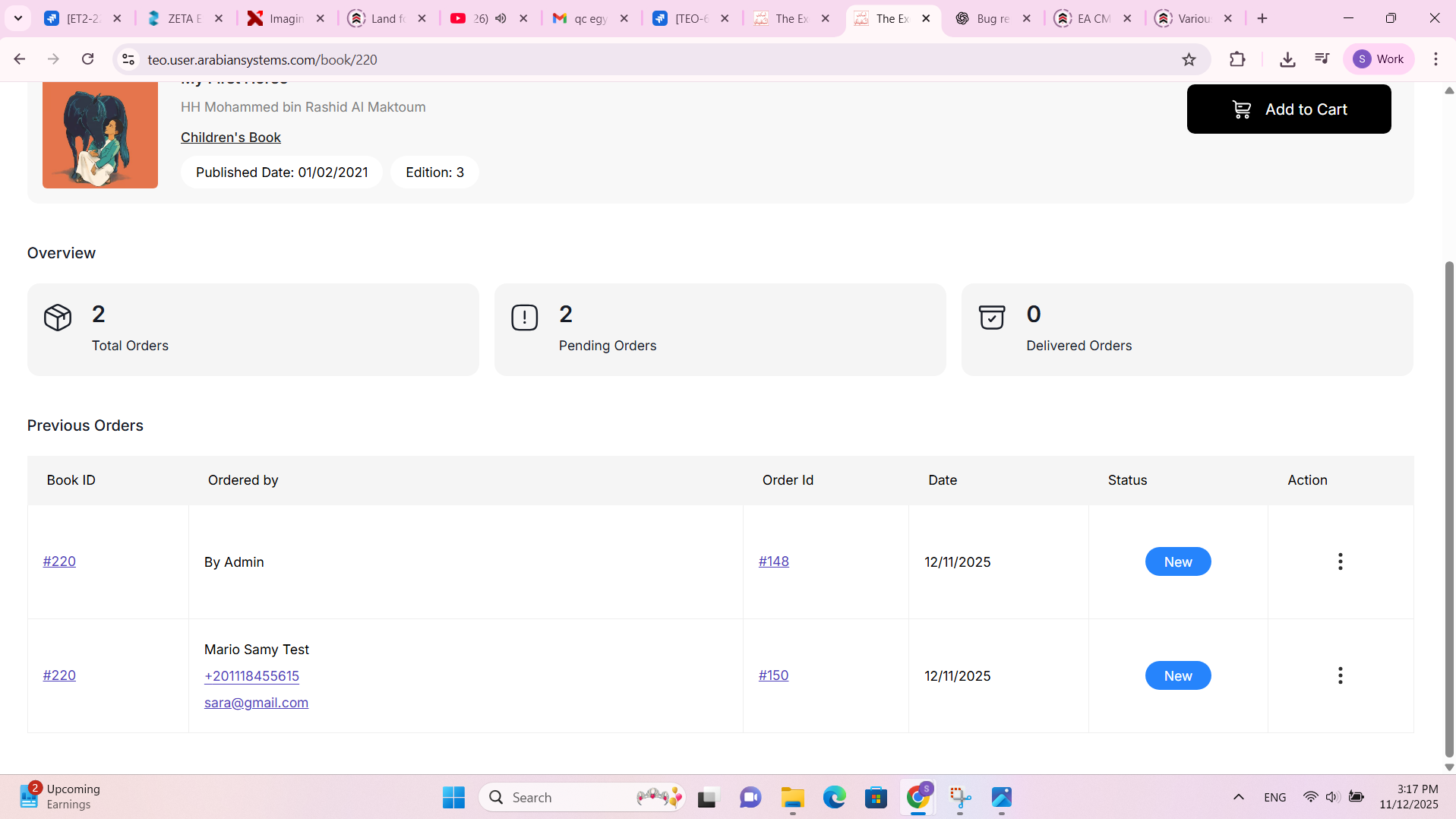
Task: Expand the browser tab search dropdown
Action: pyautogui.click(x=17, y=18)
